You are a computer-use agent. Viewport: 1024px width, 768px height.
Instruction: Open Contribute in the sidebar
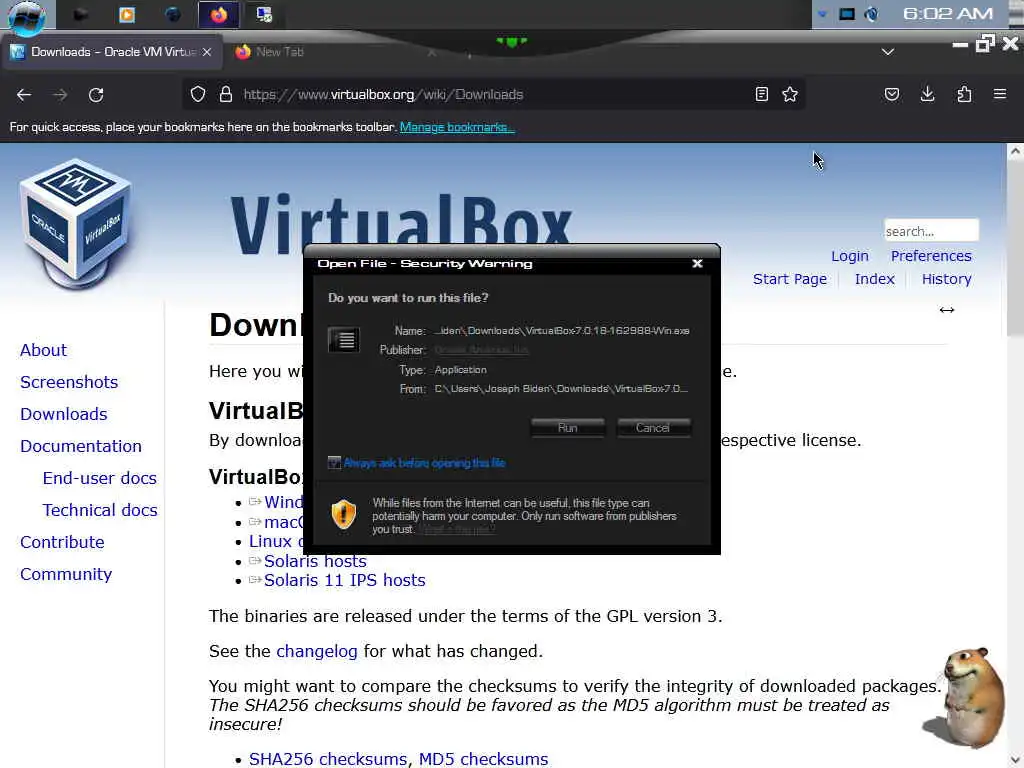click(62, 542)
